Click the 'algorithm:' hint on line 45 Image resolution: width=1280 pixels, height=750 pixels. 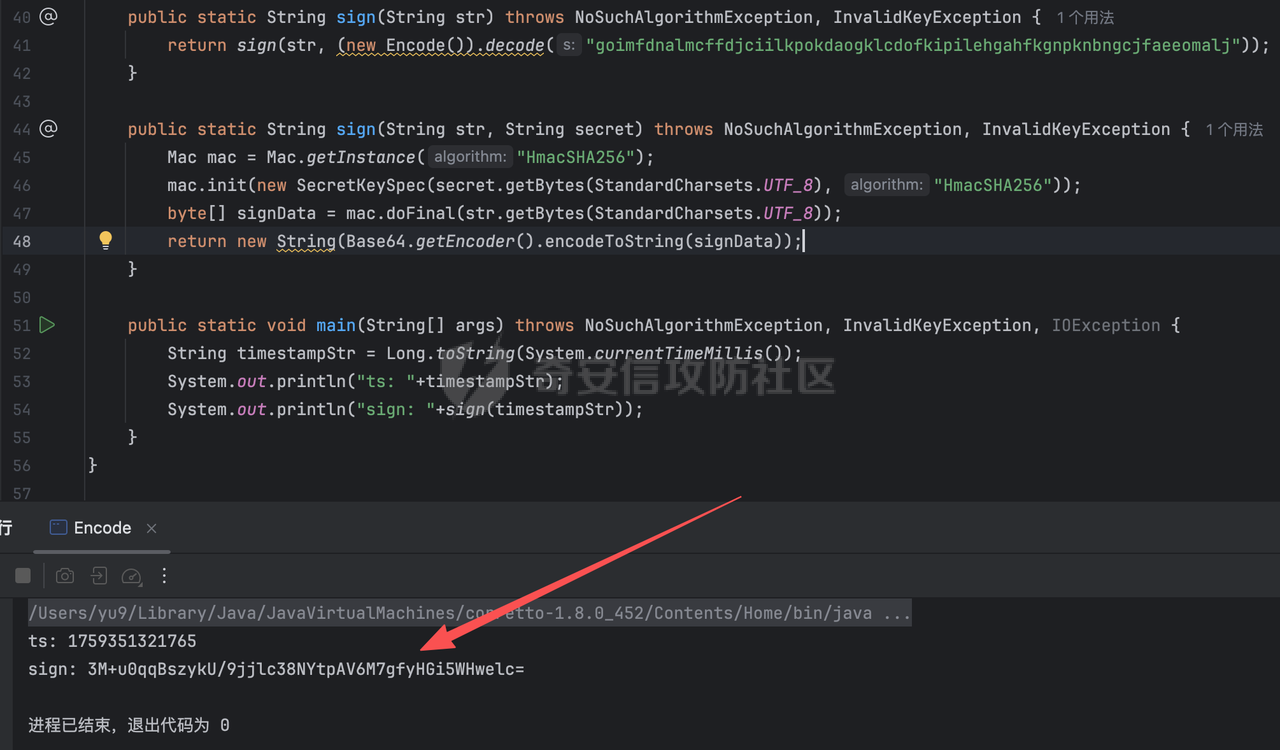tap(469, 157)
